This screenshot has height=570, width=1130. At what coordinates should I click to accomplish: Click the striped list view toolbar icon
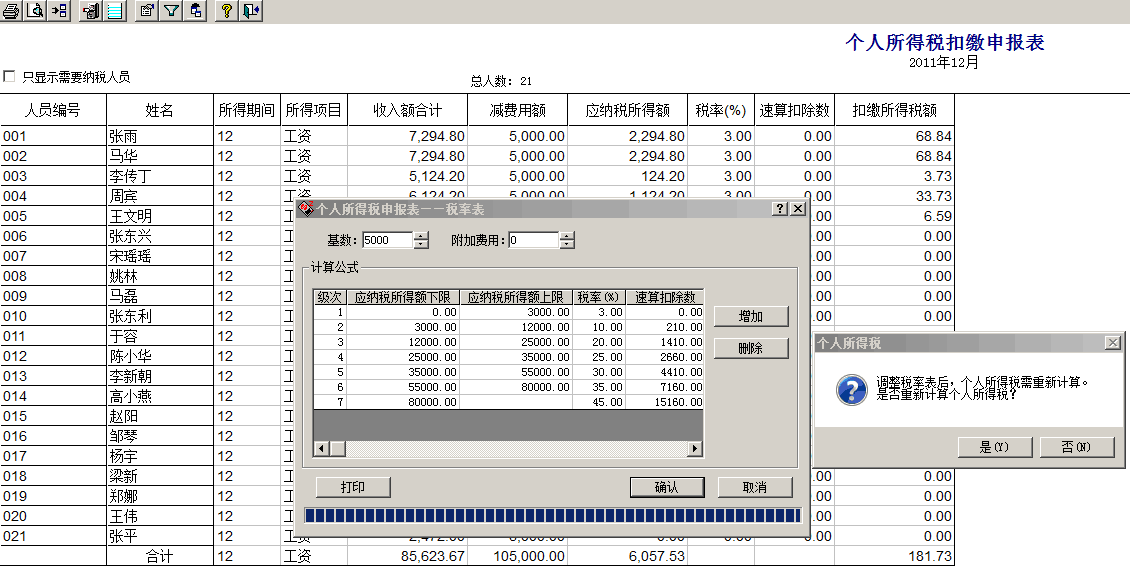(115, 11)
